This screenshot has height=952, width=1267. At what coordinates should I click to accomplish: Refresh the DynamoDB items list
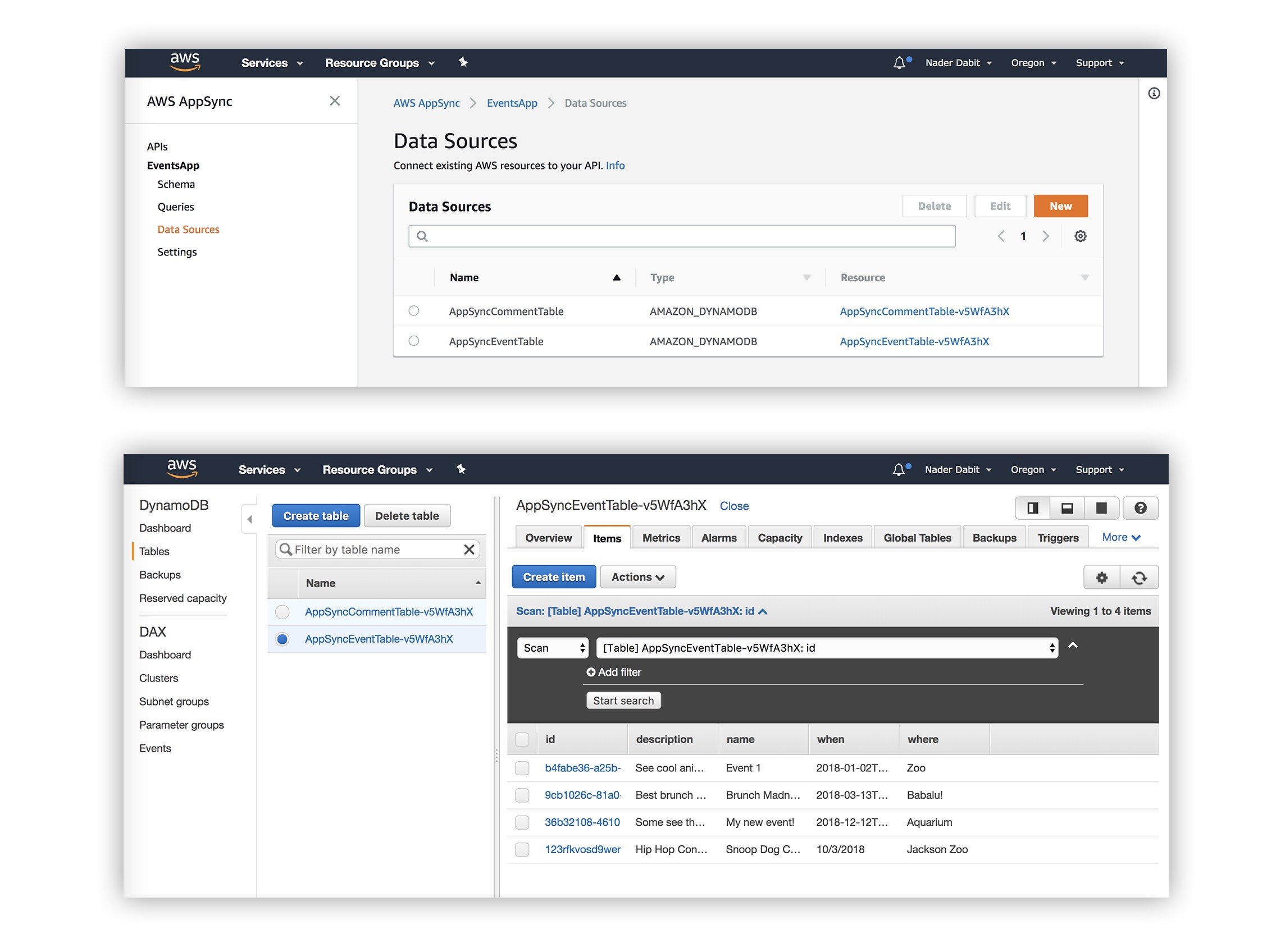(x=1139, y=578)
